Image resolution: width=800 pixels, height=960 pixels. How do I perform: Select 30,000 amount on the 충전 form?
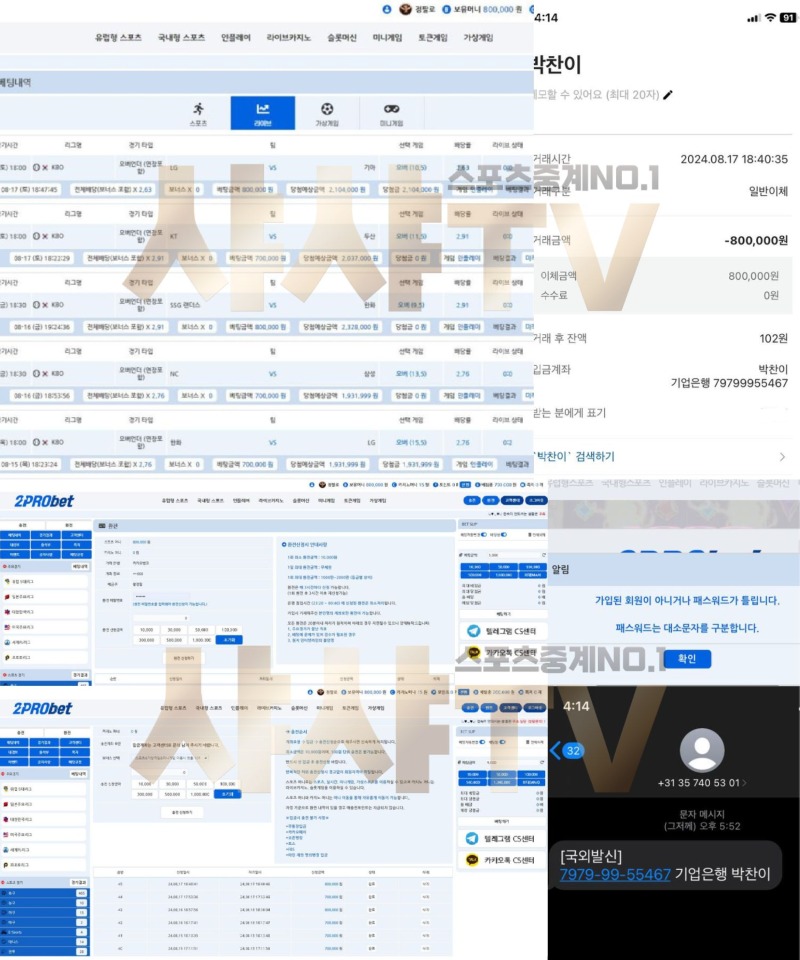pyautogui.click(x=173, y=784)
